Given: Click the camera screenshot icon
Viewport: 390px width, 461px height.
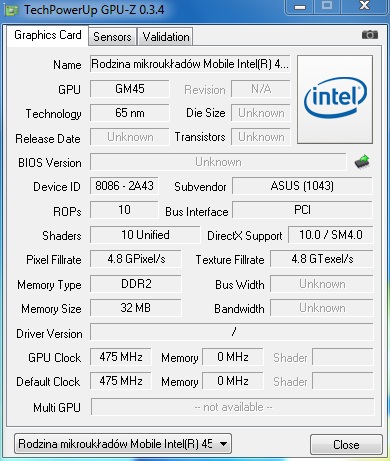Looking at the screenshot, I should tap(370, 34).
